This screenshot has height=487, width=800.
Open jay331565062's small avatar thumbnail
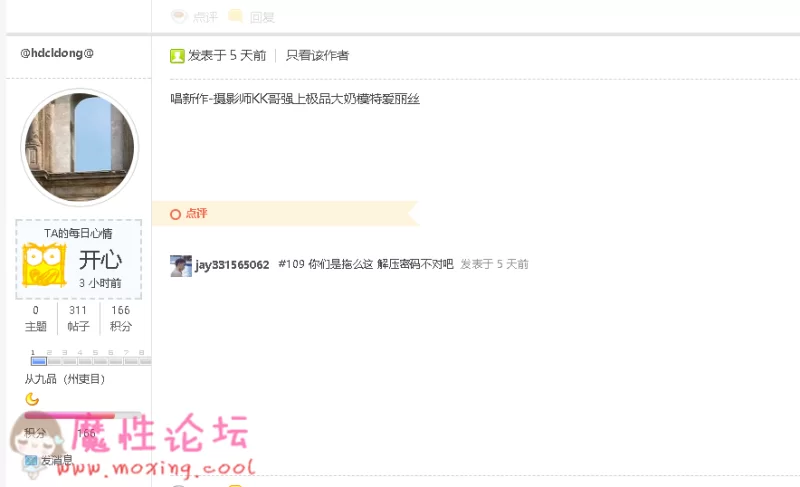(181, 266)
